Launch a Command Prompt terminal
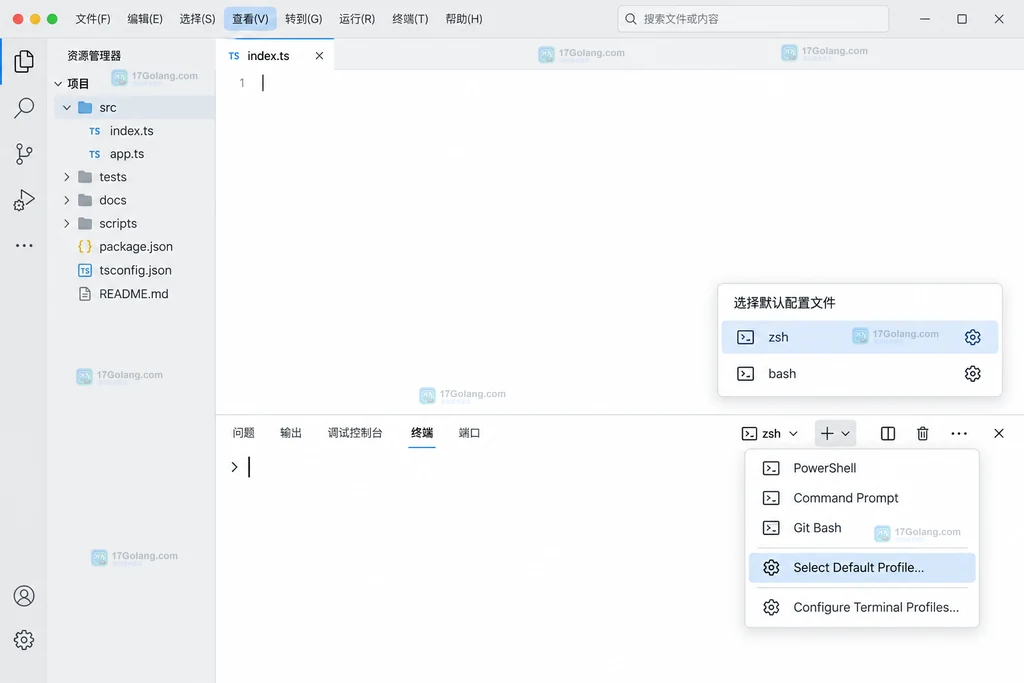This screenshot has height=683, width=1024. [x=861, y=498]
